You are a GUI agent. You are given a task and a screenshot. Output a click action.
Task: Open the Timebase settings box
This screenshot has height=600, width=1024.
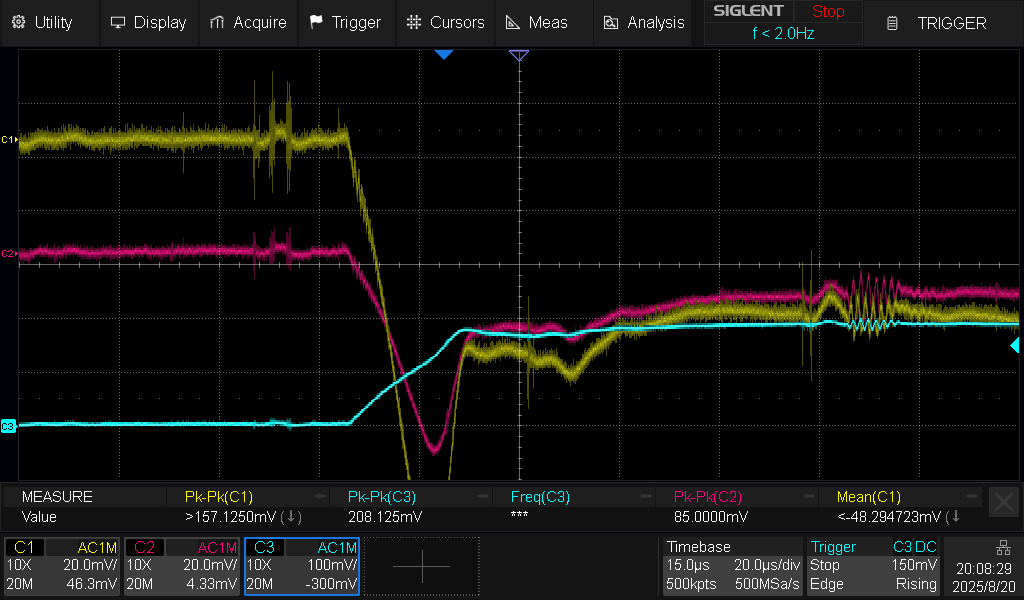pyautogui.click(x=732, y=566)
